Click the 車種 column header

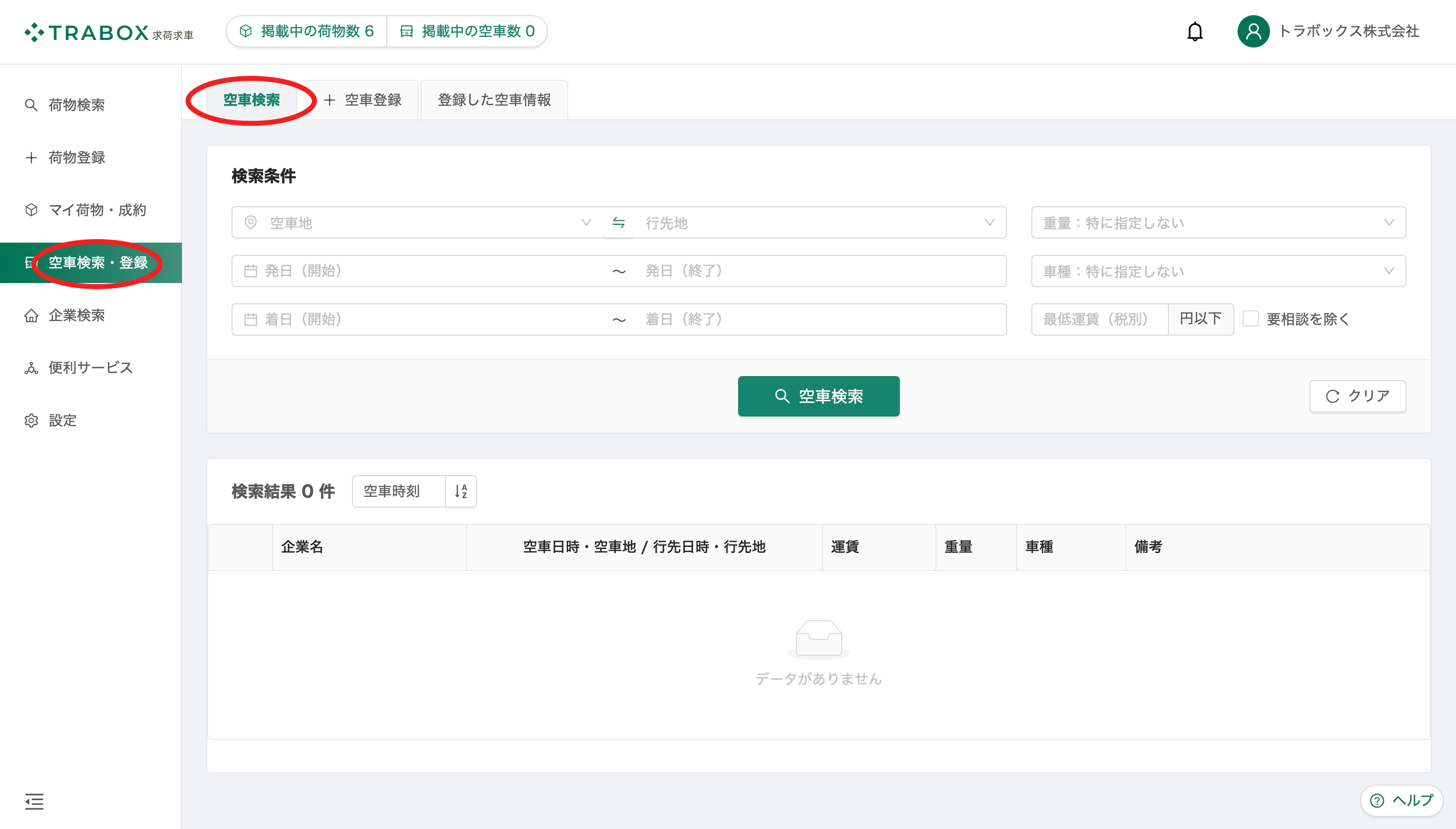click(x=1071, y=547)
